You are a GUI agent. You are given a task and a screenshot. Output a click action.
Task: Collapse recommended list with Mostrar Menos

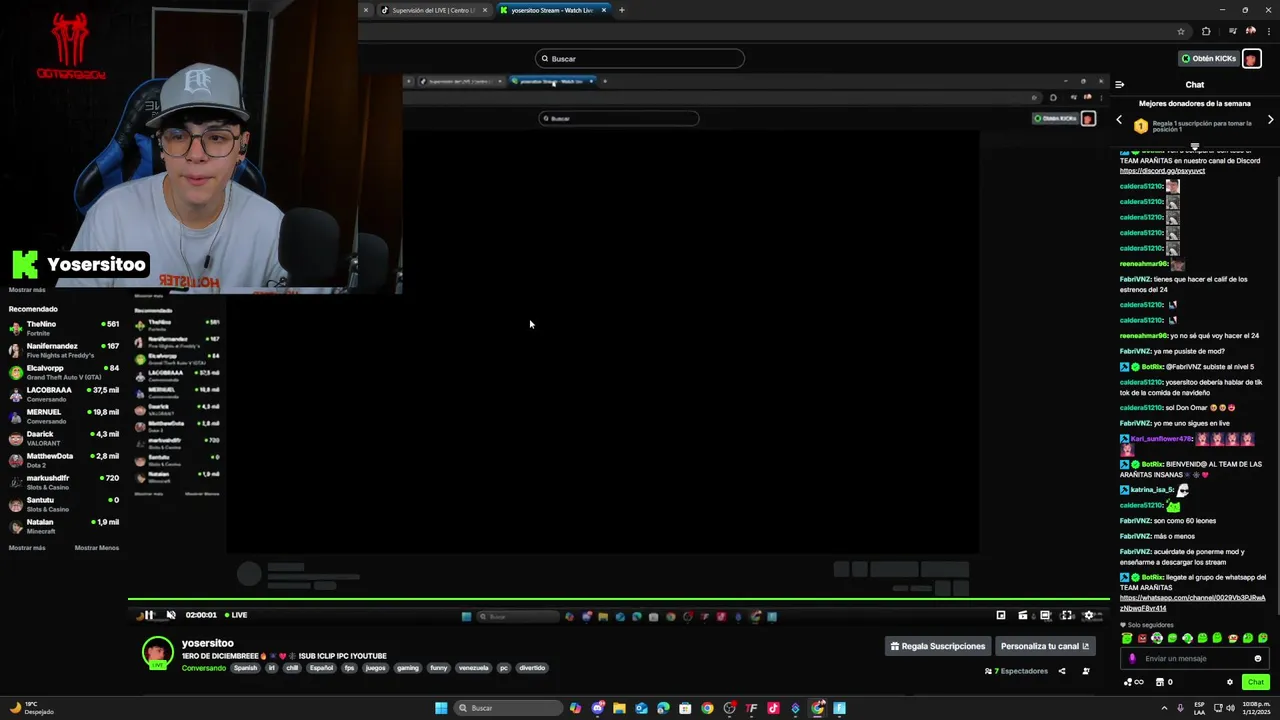(97, 548)
